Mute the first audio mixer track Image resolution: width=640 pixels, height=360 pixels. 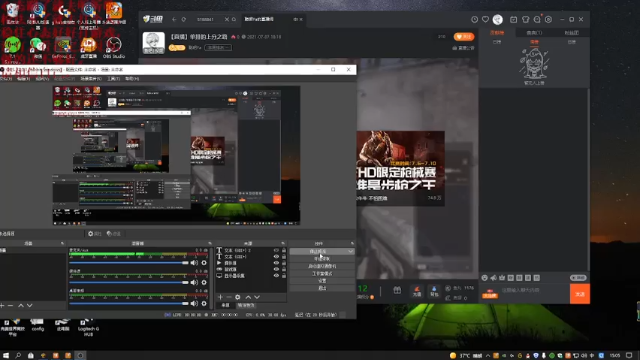(x=194, y=263)
